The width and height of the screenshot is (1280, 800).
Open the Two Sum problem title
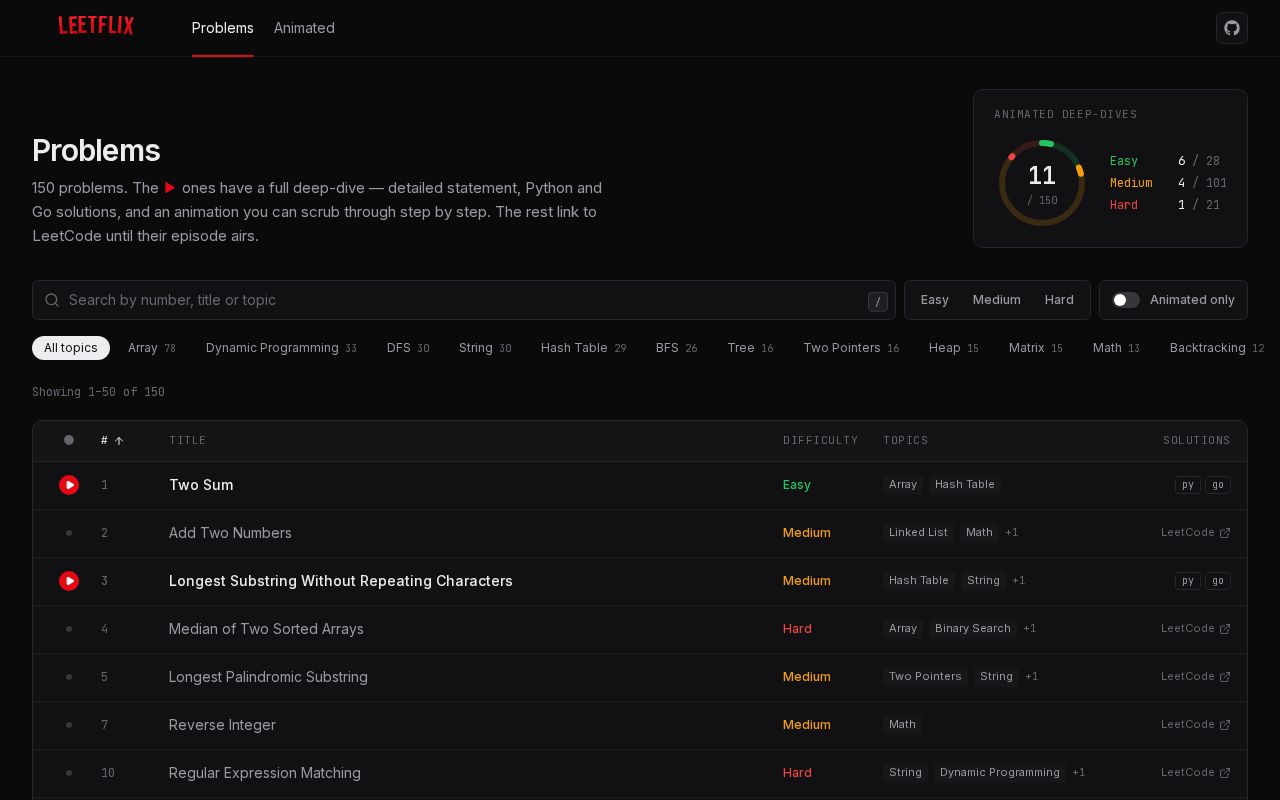(x=201, y=485)
